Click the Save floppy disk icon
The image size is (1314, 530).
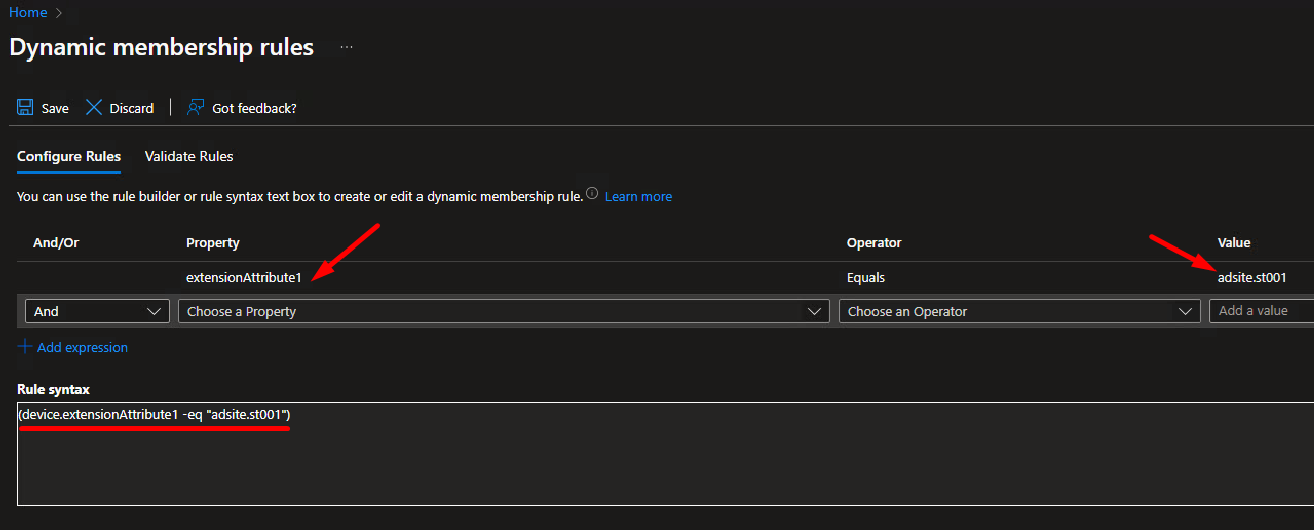(x=26, y=107)
